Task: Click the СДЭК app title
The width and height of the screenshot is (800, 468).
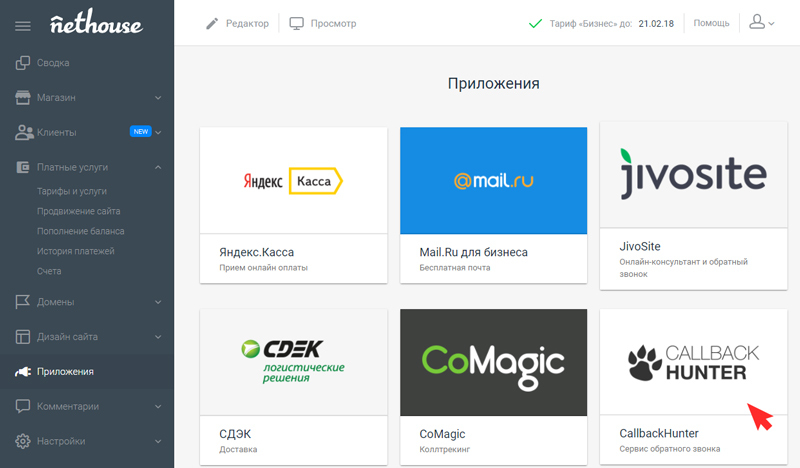Action: point(235,434)
